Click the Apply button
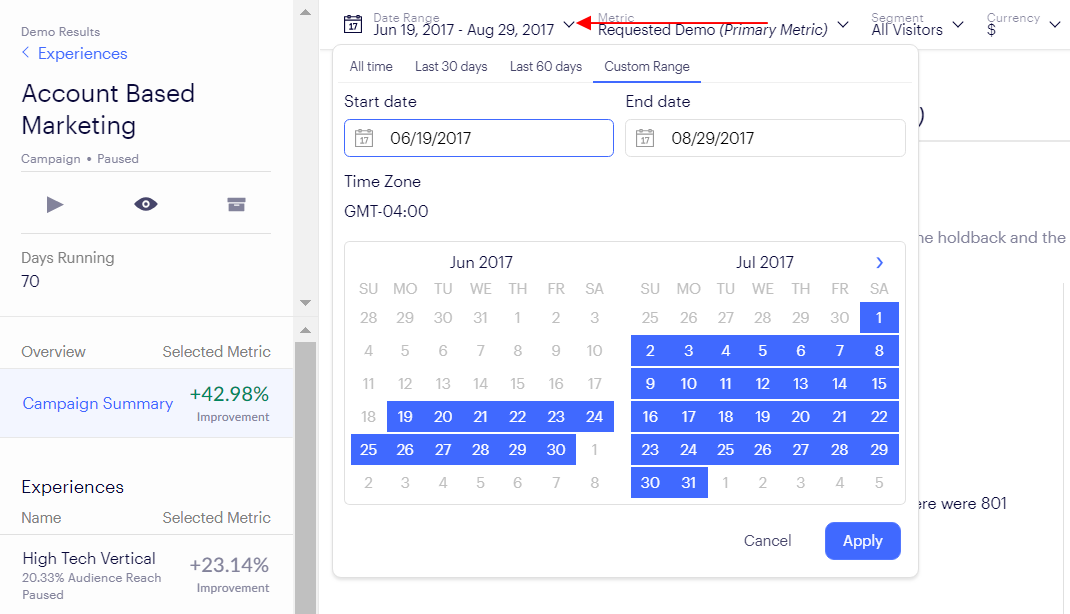The image size is (1070, 614). click(x=863, y=541)
